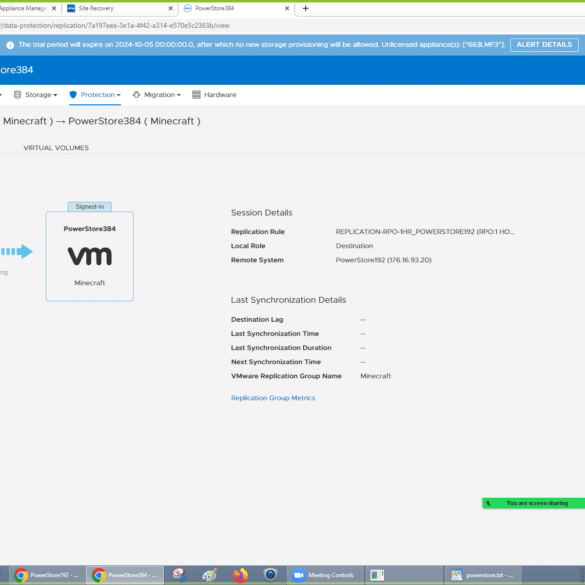Screen dimensions: 585x585
Task: Open the Snipping Tool from taskbar
Action: point(179,575)
